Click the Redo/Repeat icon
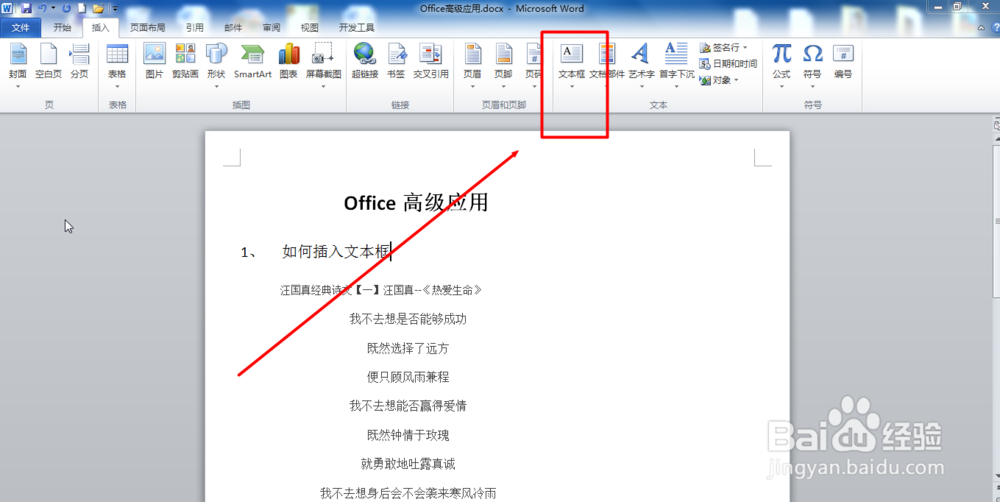 click(x=66, y=8)
